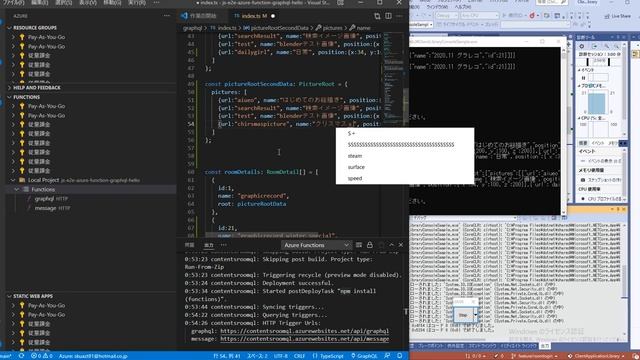Collapse the CPU graph in Diagnostic Tools
Viewport: 640px width, 360px height.
point(579,118)
